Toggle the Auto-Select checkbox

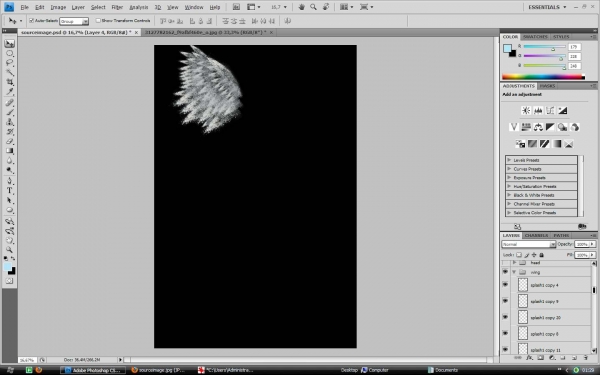pyautogui.click(x=31, y=21)
